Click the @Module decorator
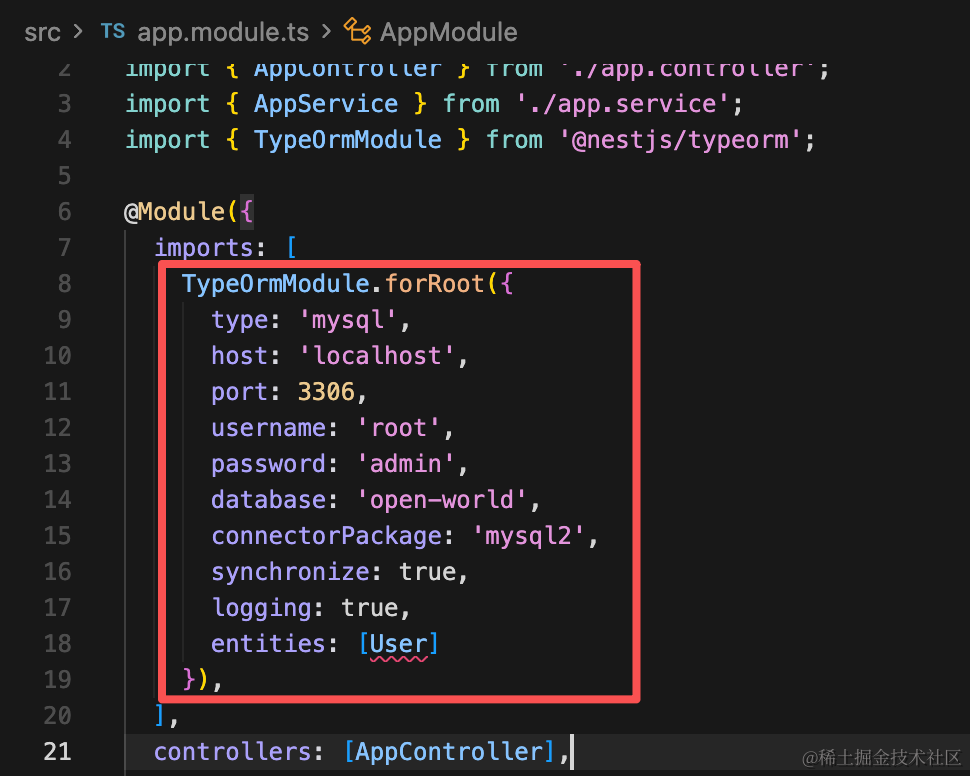This screenshot has height=776, width=970. coord(174,212)
